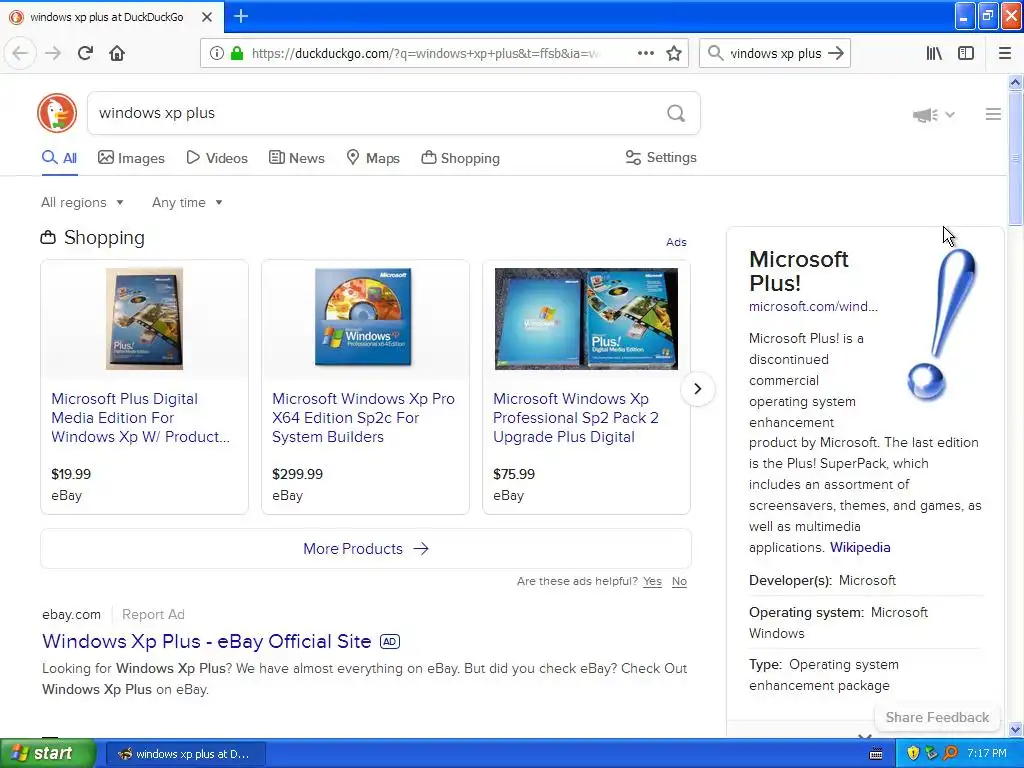
Task: Switch to Images results tab
Action: pos(131,158)
